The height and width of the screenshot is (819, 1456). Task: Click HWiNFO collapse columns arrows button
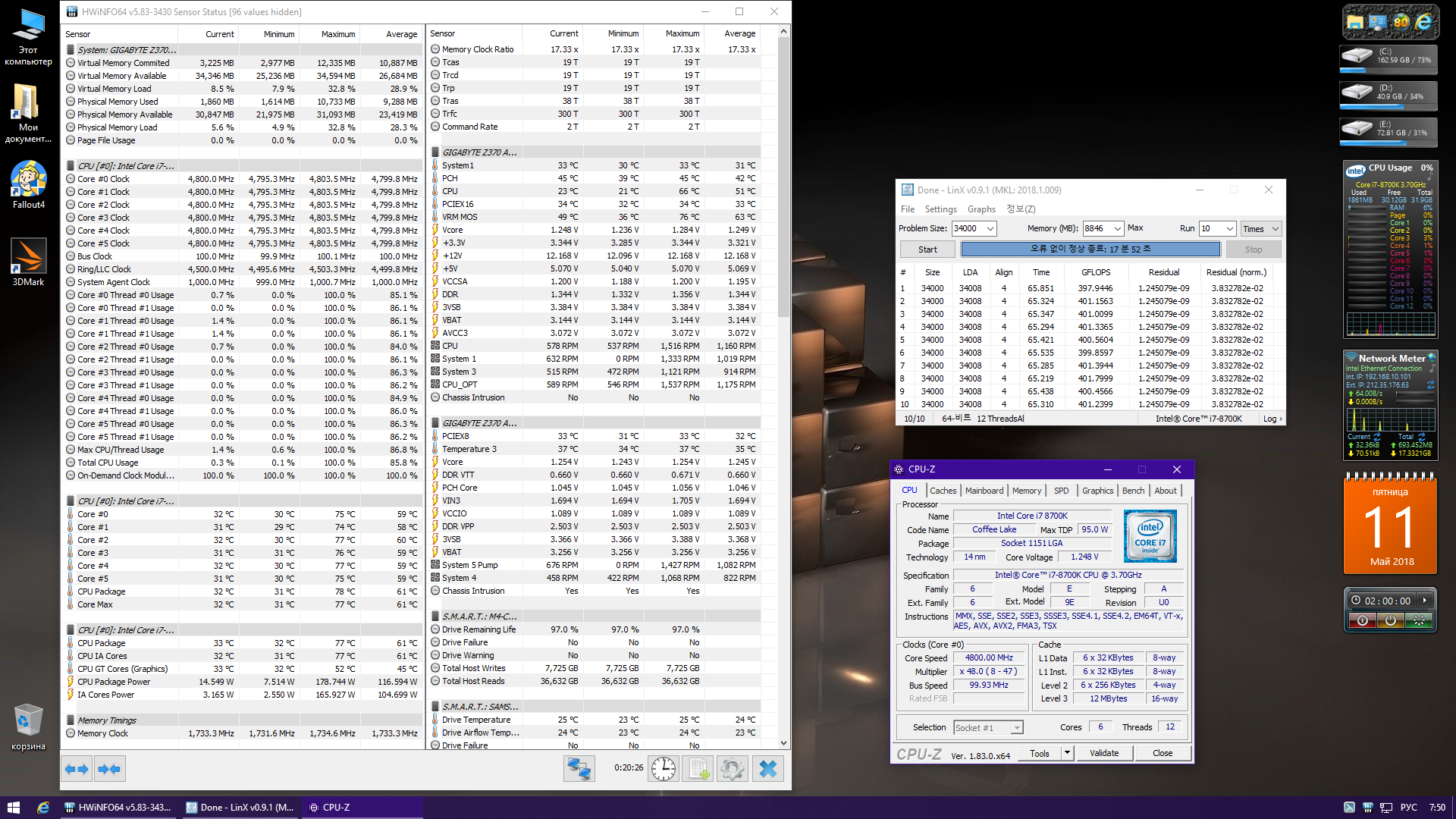109,769
